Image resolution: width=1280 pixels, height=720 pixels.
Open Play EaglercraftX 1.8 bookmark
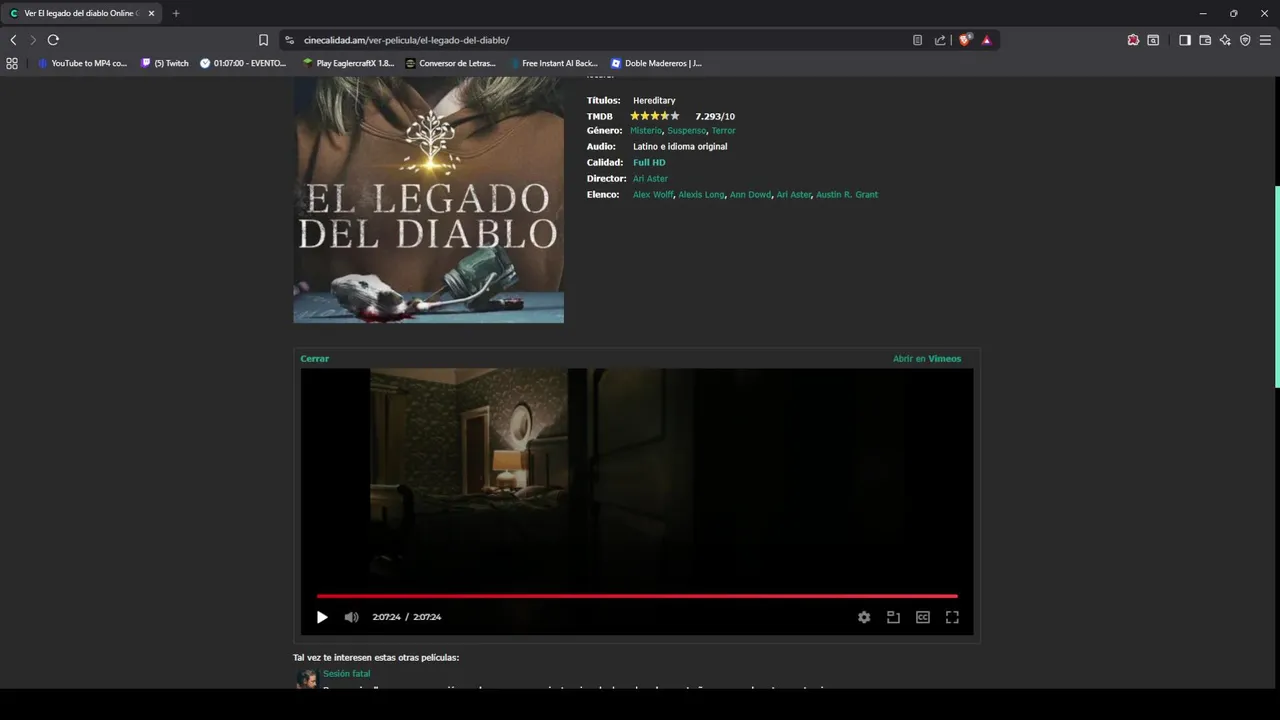[x=349, y=63]
